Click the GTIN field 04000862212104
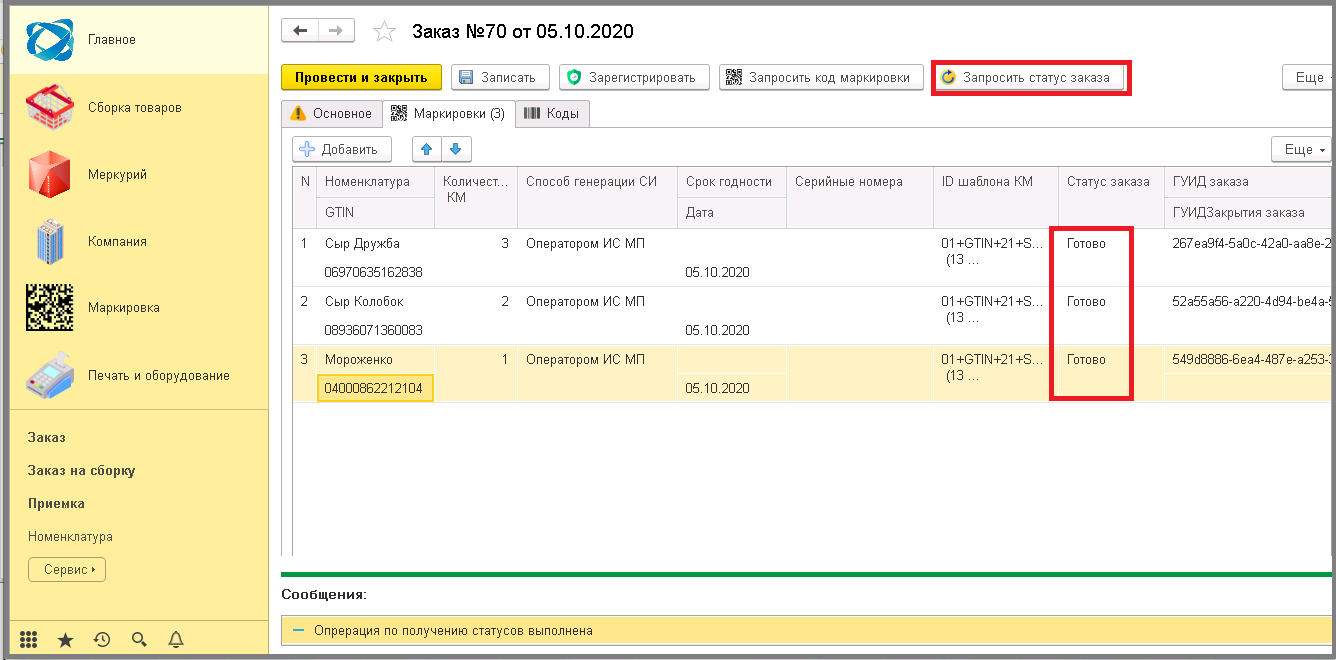Viewport: 1336px width, 660px height. 375,388
